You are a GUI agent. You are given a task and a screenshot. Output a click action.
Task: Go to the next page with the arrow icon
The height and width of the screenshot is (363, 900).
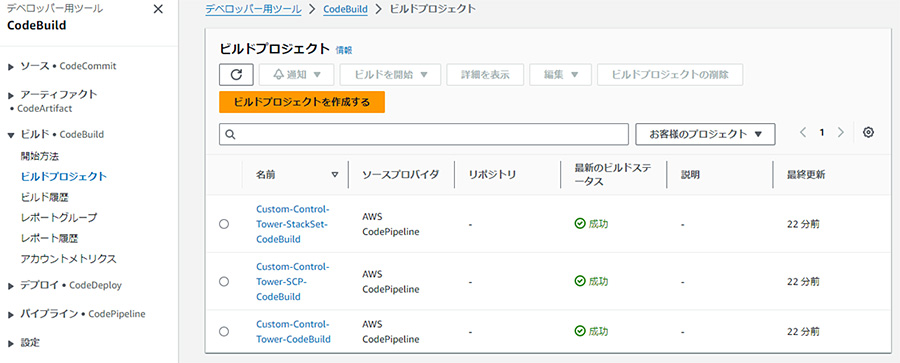[x=841, y=133]
